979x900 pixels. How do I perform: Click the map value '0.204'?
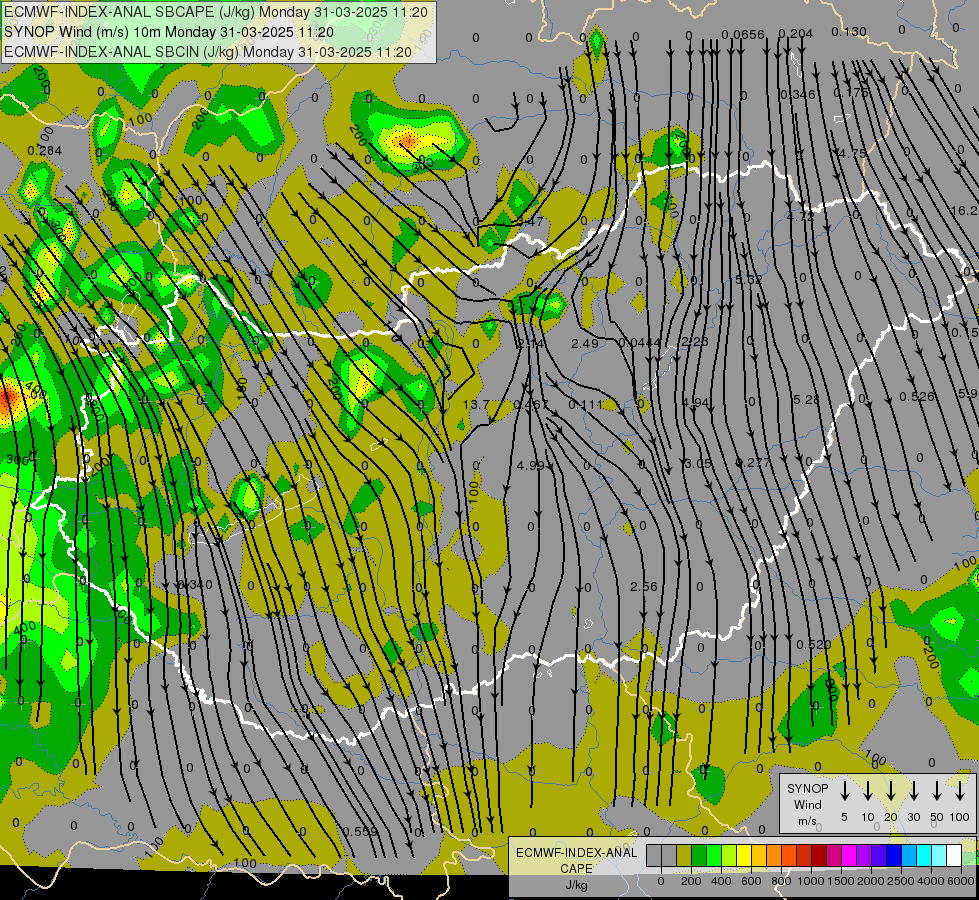(x=795, y=34)
